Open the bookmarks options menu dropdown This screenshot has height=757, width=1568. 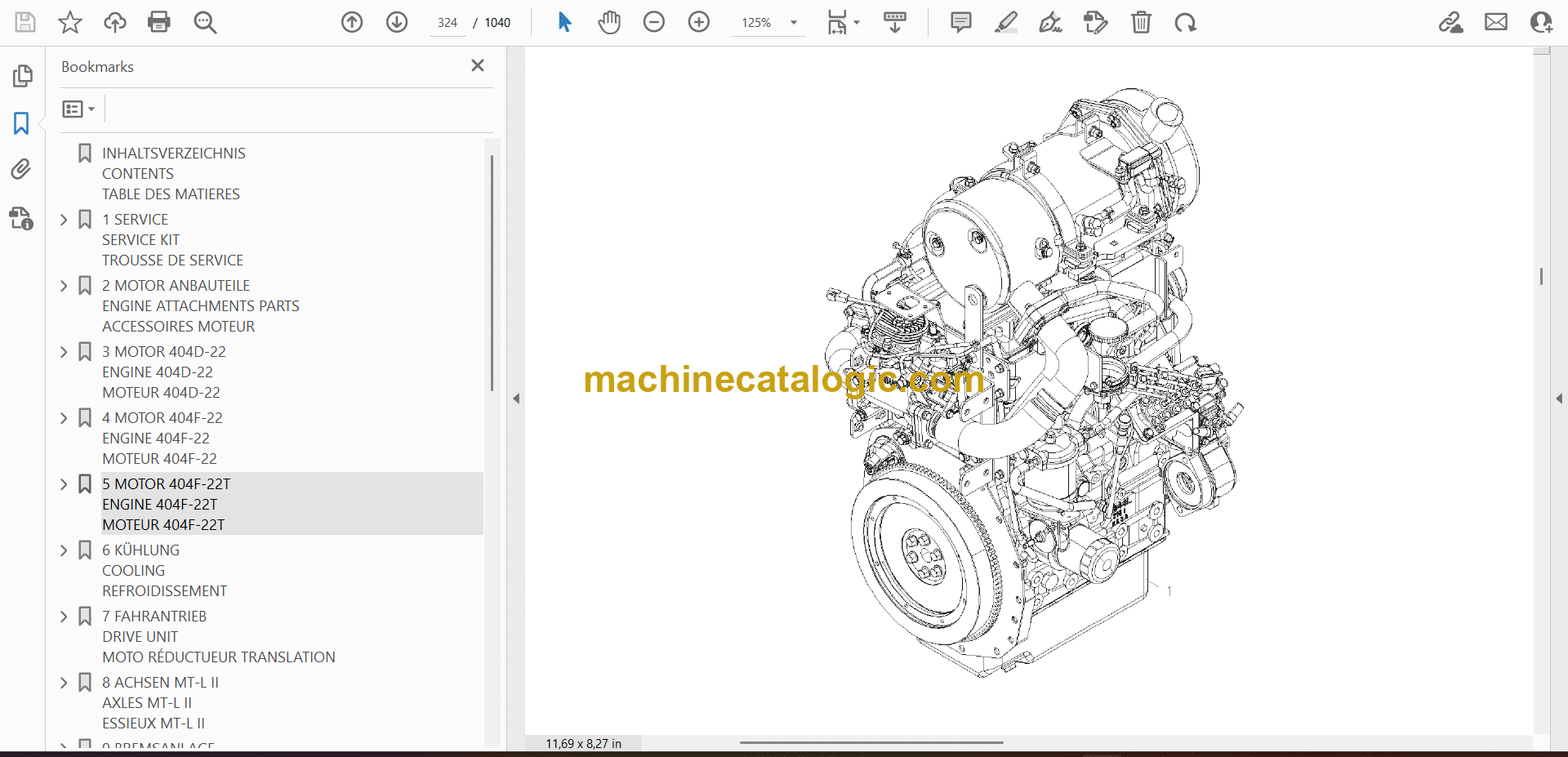[78, 109]
